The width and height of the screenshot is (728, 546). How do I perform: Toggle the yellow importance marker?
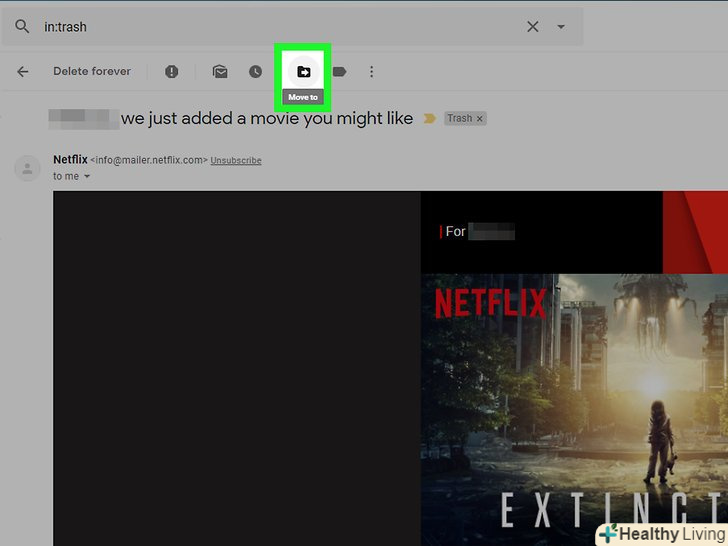pyautogui.click(x=429, y=119)
